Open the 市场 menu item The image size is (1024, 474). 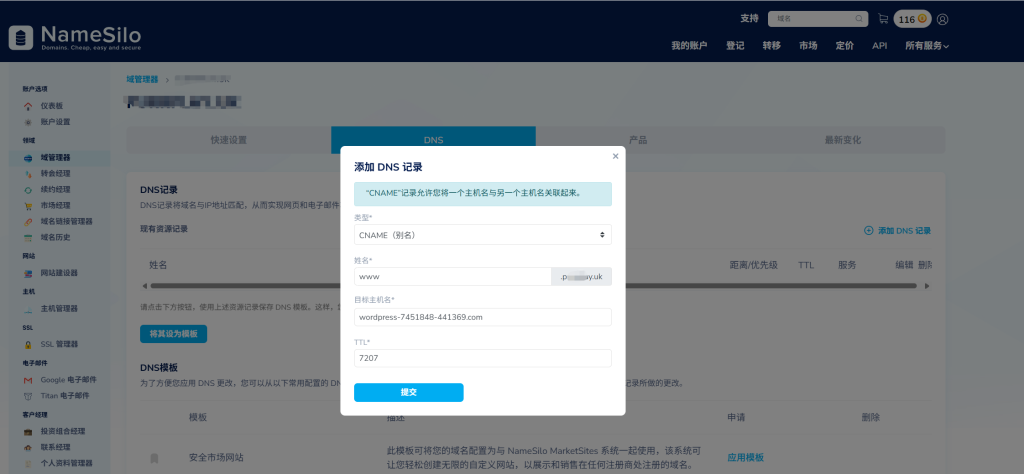pyautogui.click(x=808, y=46)
